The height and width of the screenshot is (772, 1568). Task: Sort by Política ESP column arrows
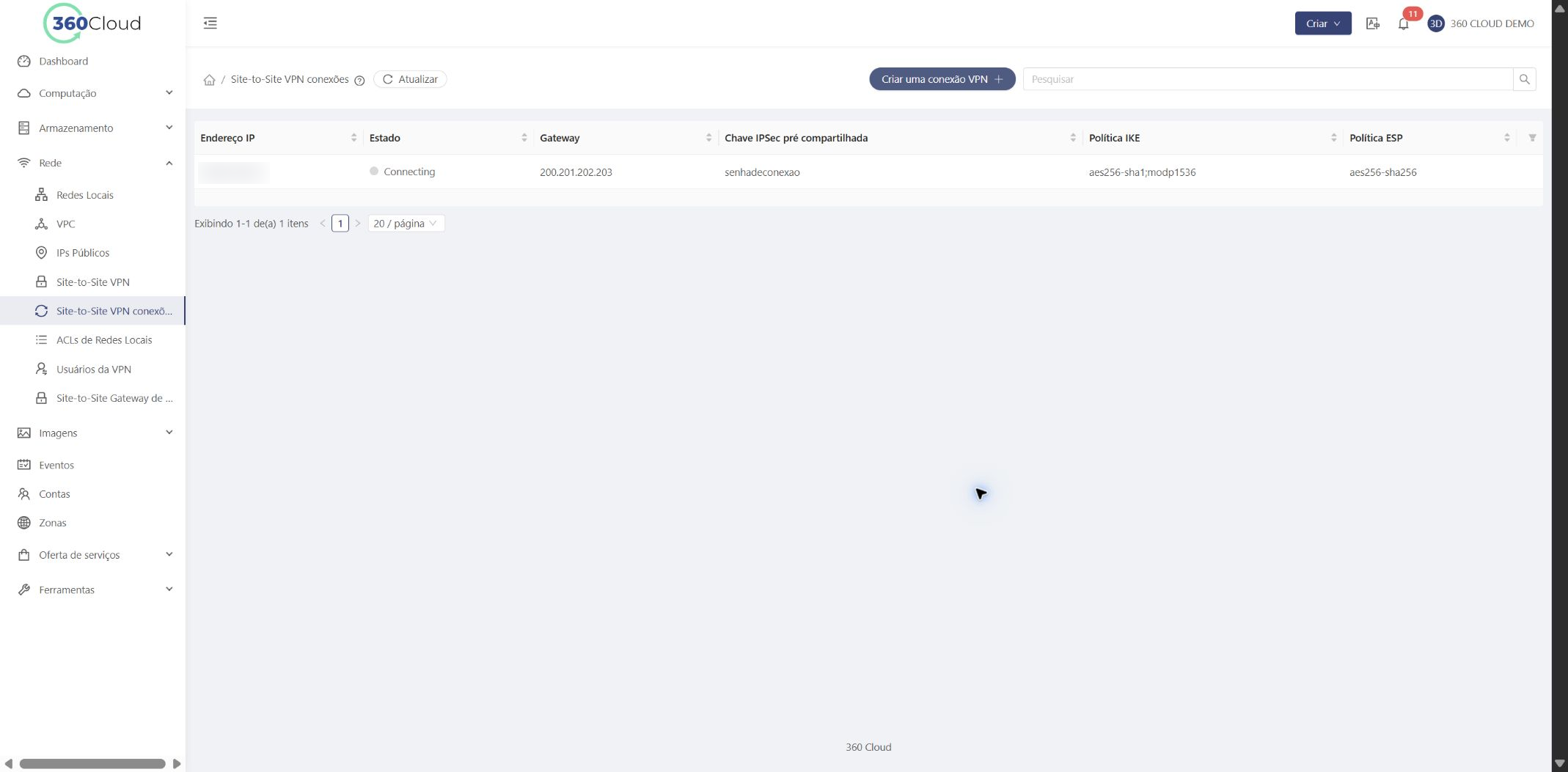1506,138
